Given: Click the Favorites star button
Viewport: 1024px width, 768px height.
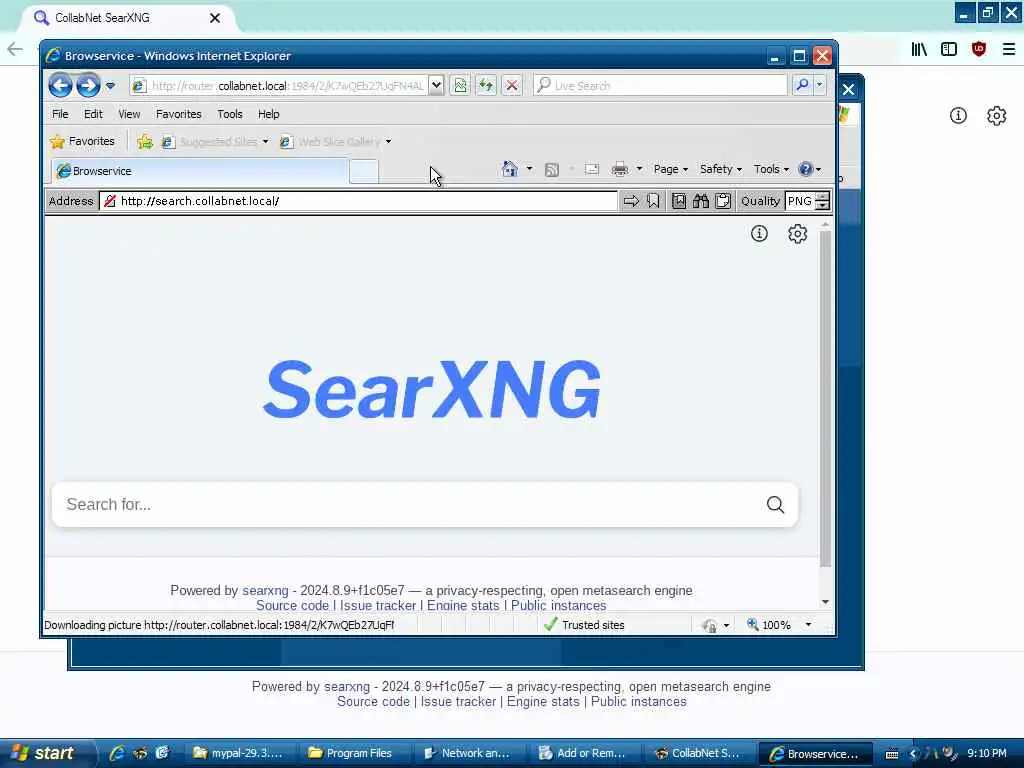Looking at the screenshot, I should point(83,141).
